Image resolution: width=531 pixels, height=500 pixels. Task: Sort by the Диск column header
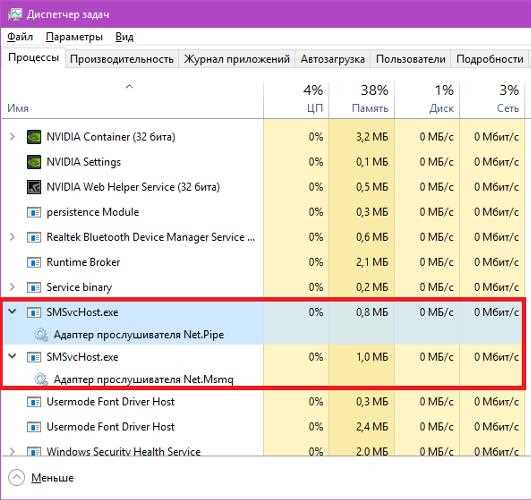point(427,99)
